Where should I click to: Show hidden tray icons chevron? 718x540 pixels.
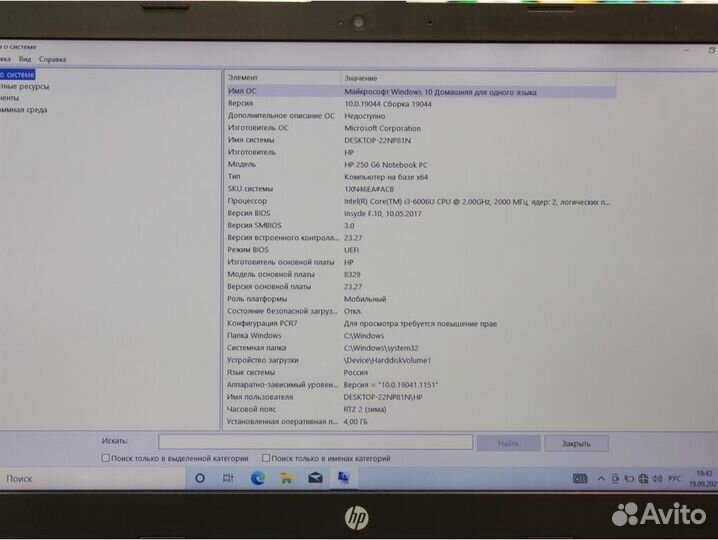(x=601, y=479)
